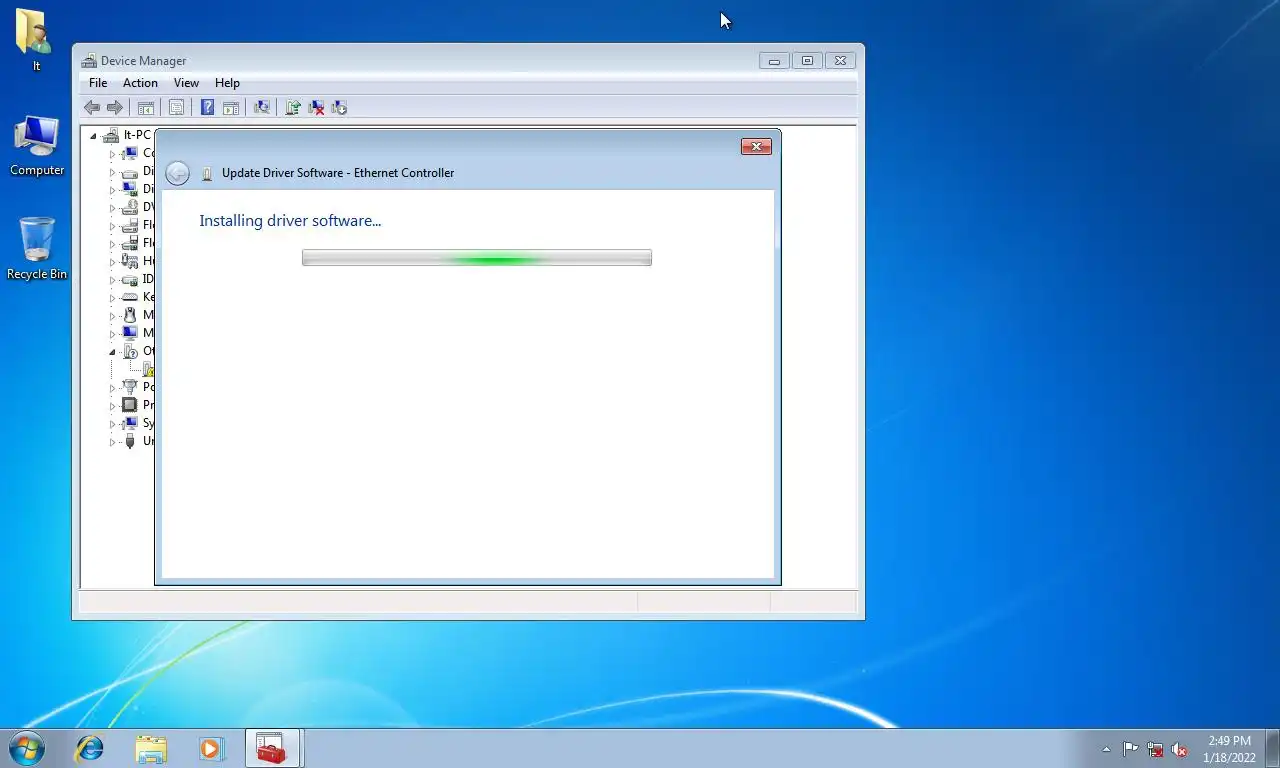This screenshot has width=1280, height=768.
Task: Select the System devices tree icon
Action: (x=129, y=423)
